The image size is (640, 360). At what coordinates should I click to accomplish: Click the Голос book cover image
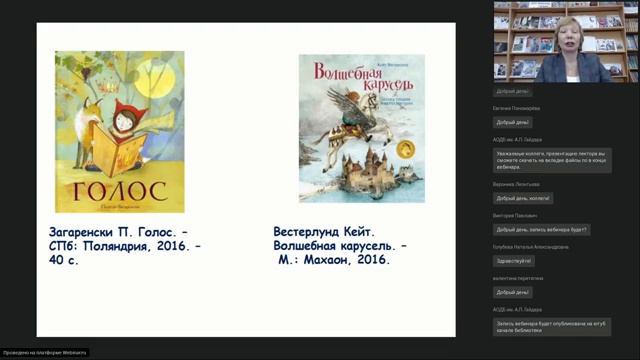point(120,131)
